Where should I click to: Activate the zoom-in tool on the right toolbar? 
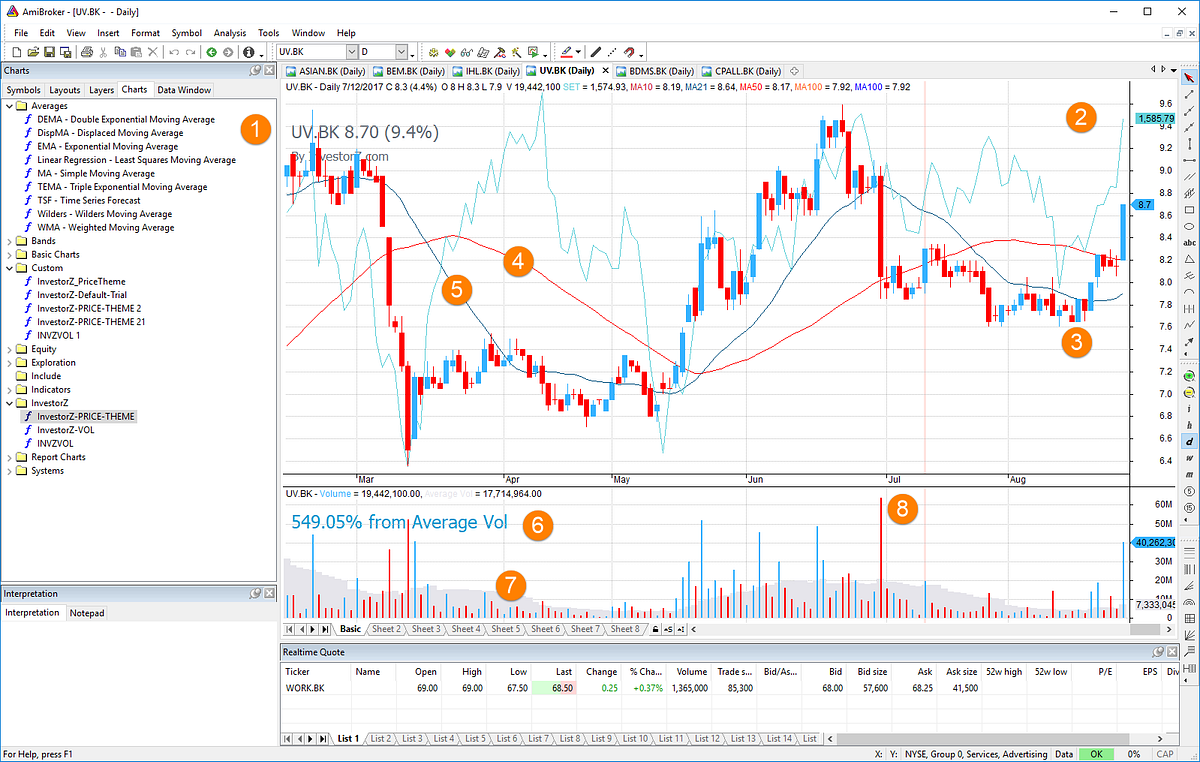coord(1188,376)
